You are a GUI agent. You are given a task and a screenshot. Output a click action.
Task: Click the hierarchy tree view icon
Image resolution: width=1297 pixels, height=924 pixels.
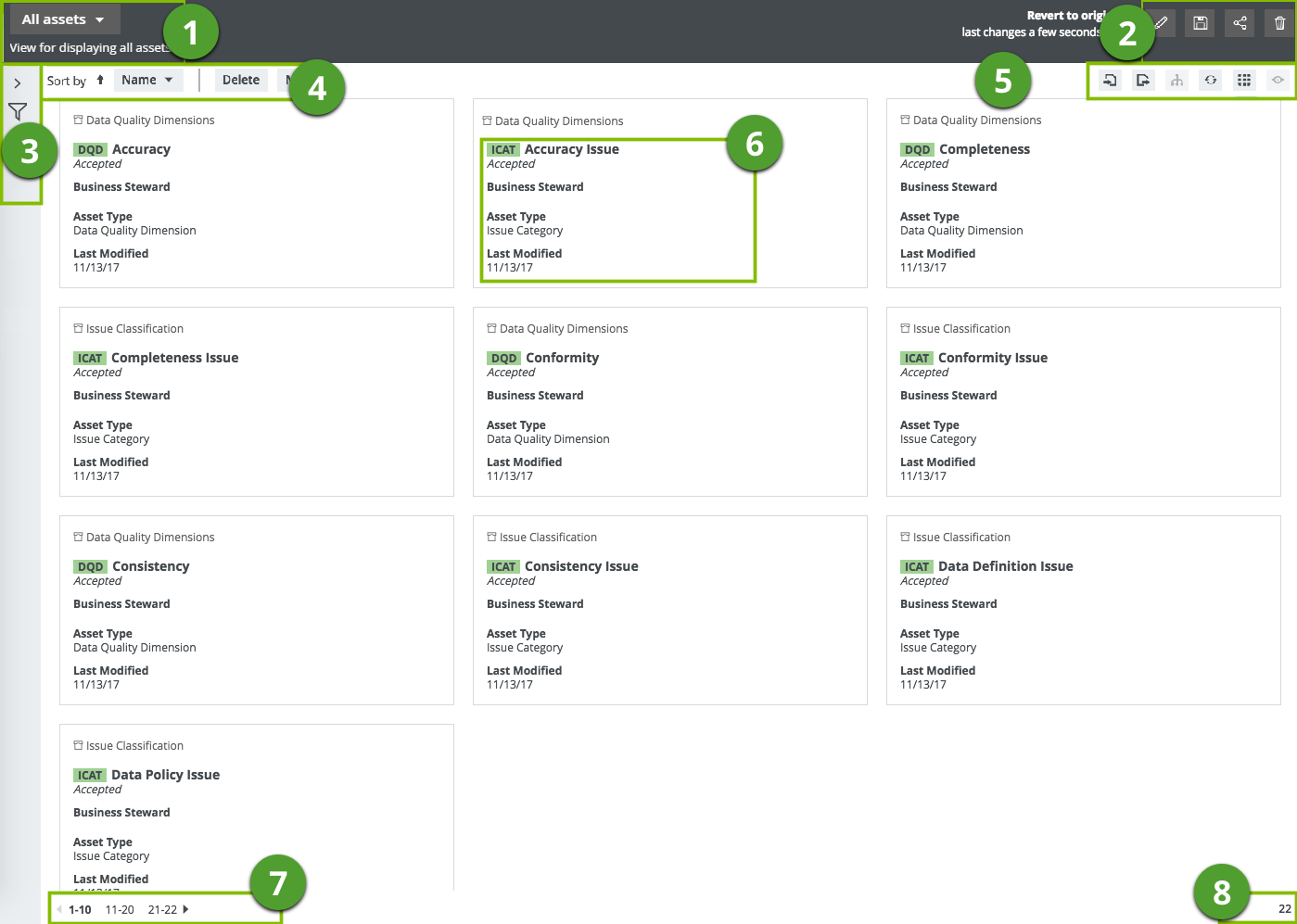click(x=1176, y=81)
